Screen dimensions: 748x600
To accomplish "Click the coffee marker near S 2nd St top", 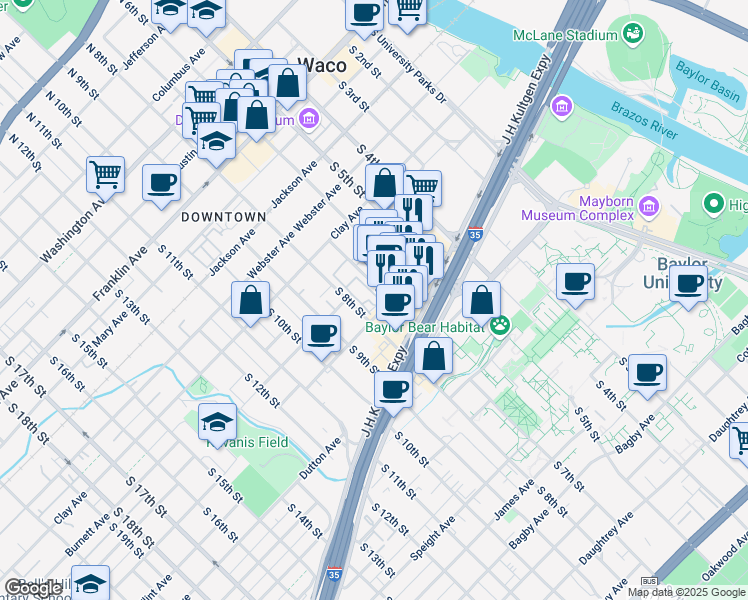I will click(x=364, y=16).
